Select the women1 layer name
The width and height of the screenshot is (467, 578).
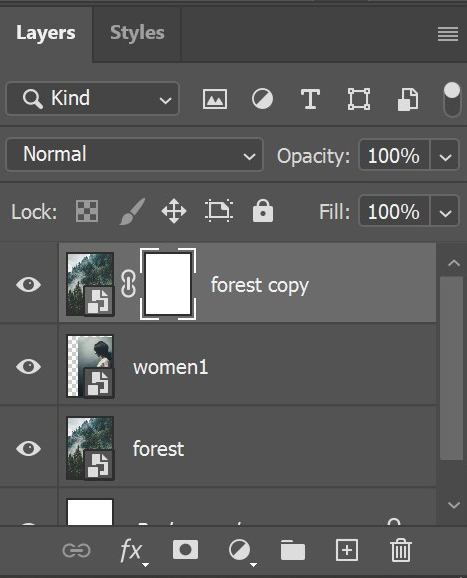[x=171, y=368]
